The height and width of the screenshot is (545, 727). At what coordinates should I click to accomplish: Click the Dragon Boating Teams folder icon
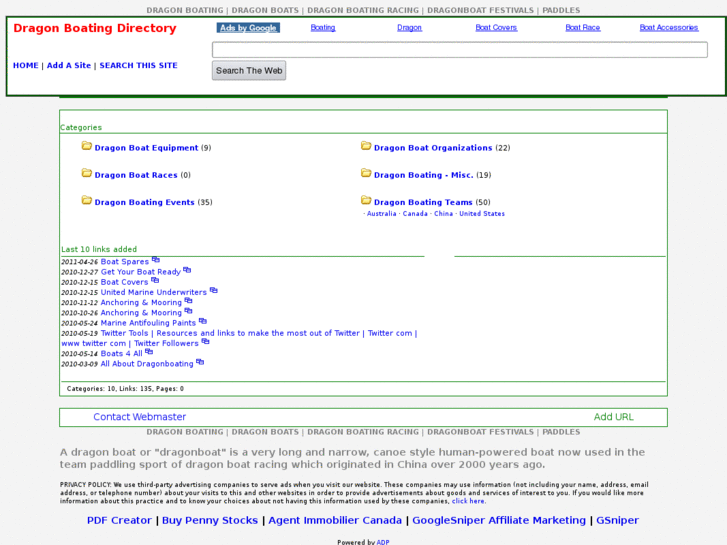point(366,200)
